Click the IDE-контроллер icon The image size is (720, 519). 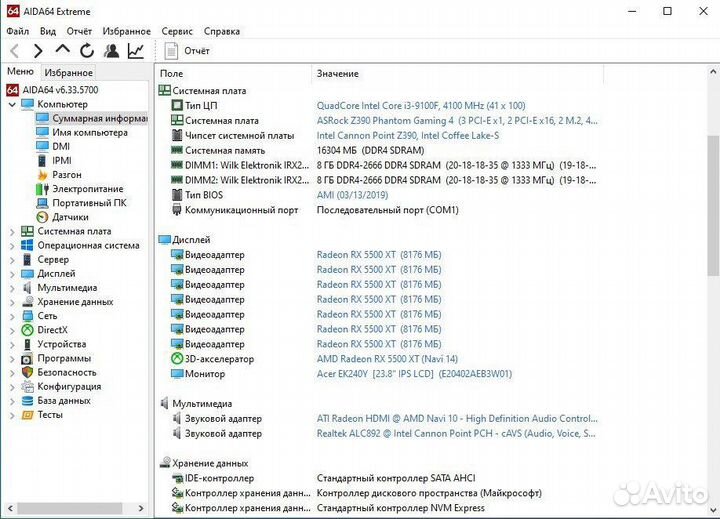tap(177, 478)
